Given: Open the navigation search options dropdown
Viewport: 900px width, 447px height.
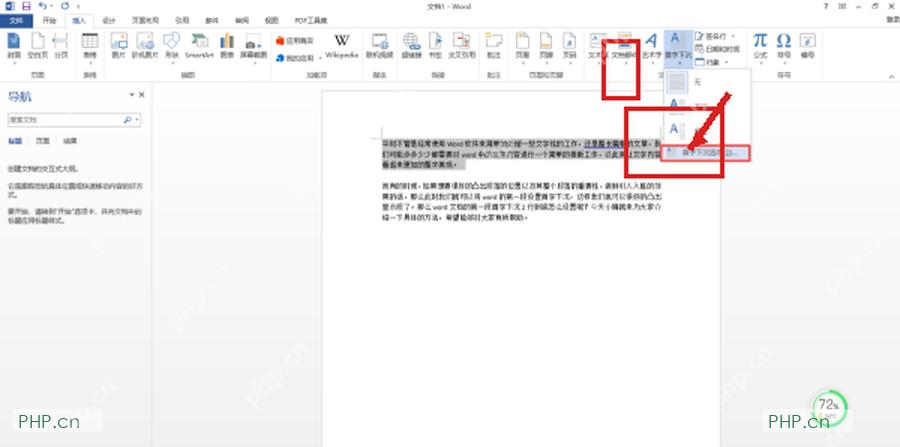Looking at the screenshot, I should 137,120.
